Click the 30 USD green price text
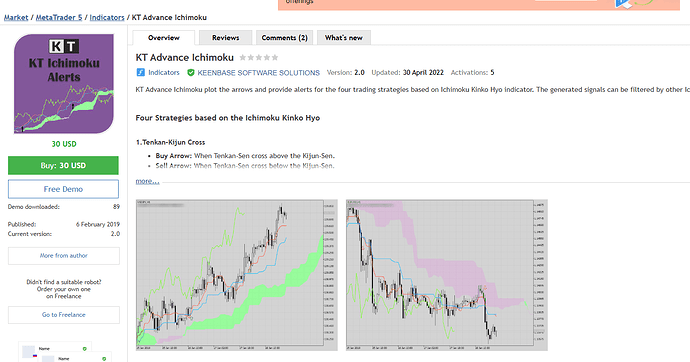The image size is (690, 362). 64,144
